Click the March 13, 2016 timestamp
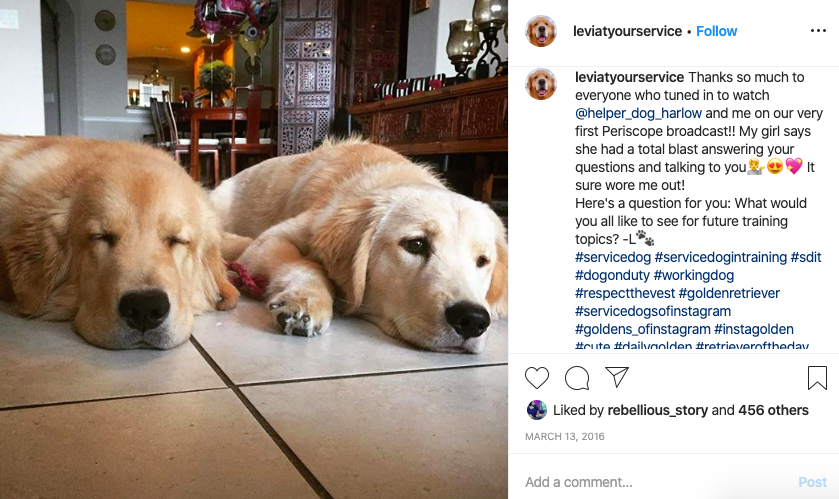The height and width of the screenshot is (499, 839). (565, 436)
